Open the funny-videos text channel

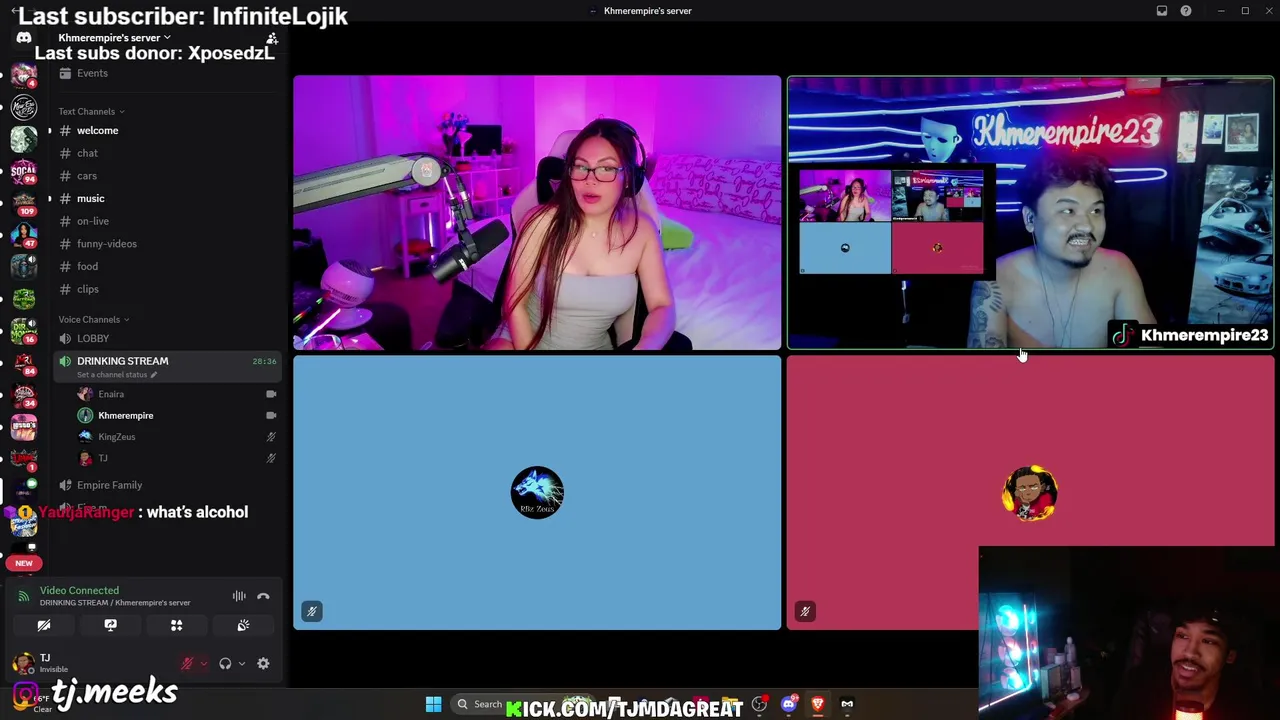tap(167, 244)
